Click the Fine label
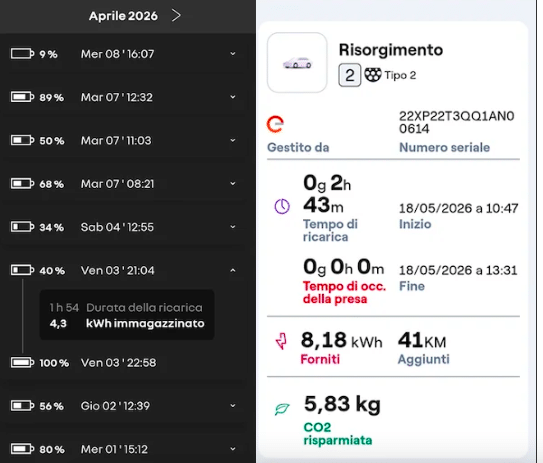543x463 pixels. coord(412,286)
